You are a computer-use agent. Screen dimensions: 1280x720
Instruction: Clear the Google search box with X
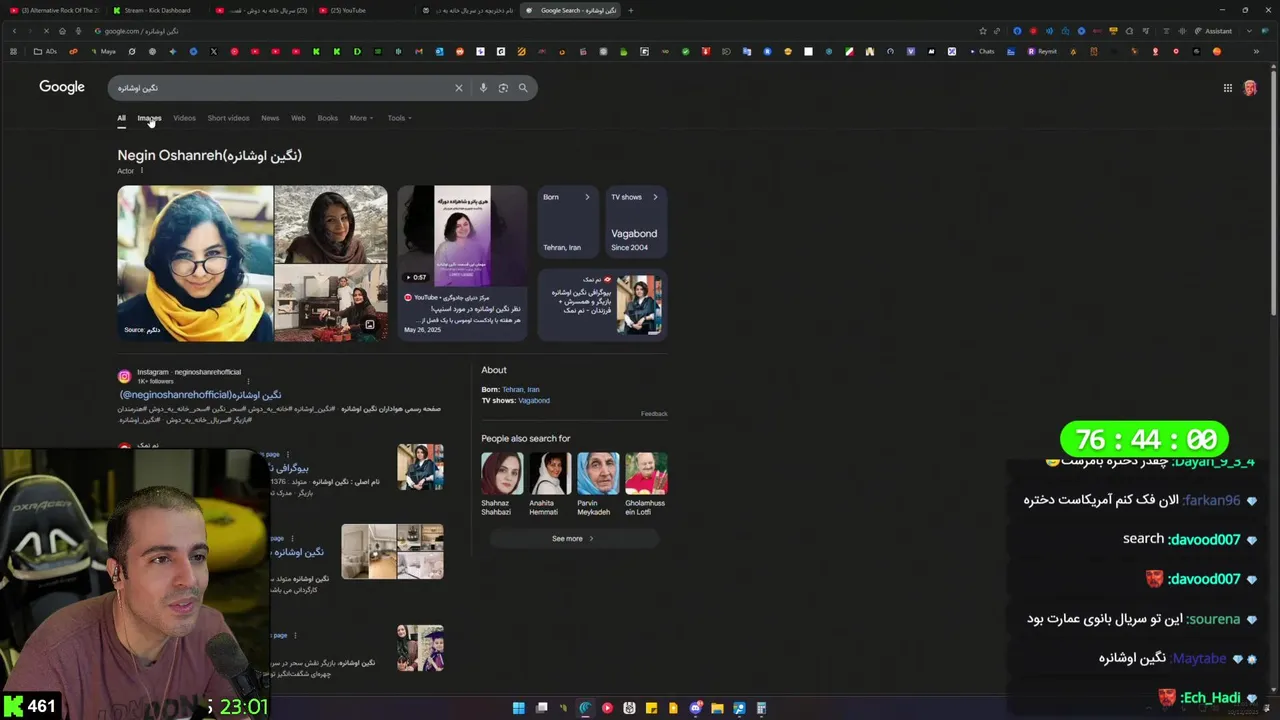[459, 88]
